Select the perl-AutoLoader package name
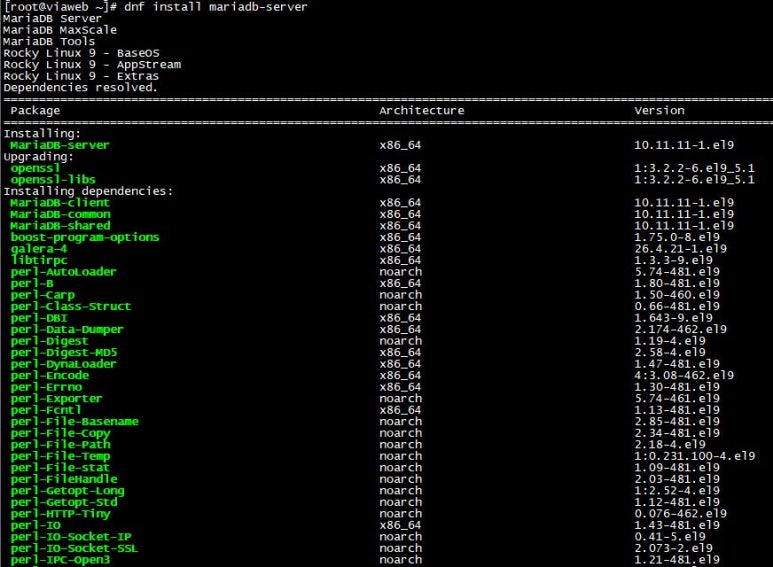This screenshot has width=773, height=567. pyautogui.click(x=63, y=272)
